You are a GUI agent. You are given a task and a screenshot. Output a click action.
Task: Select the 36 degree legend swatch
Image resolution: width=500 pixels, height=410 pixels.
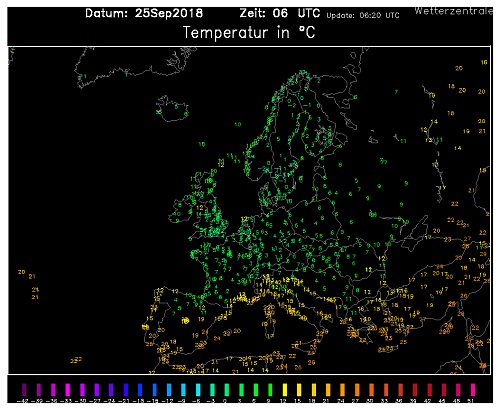pos(400,390)
